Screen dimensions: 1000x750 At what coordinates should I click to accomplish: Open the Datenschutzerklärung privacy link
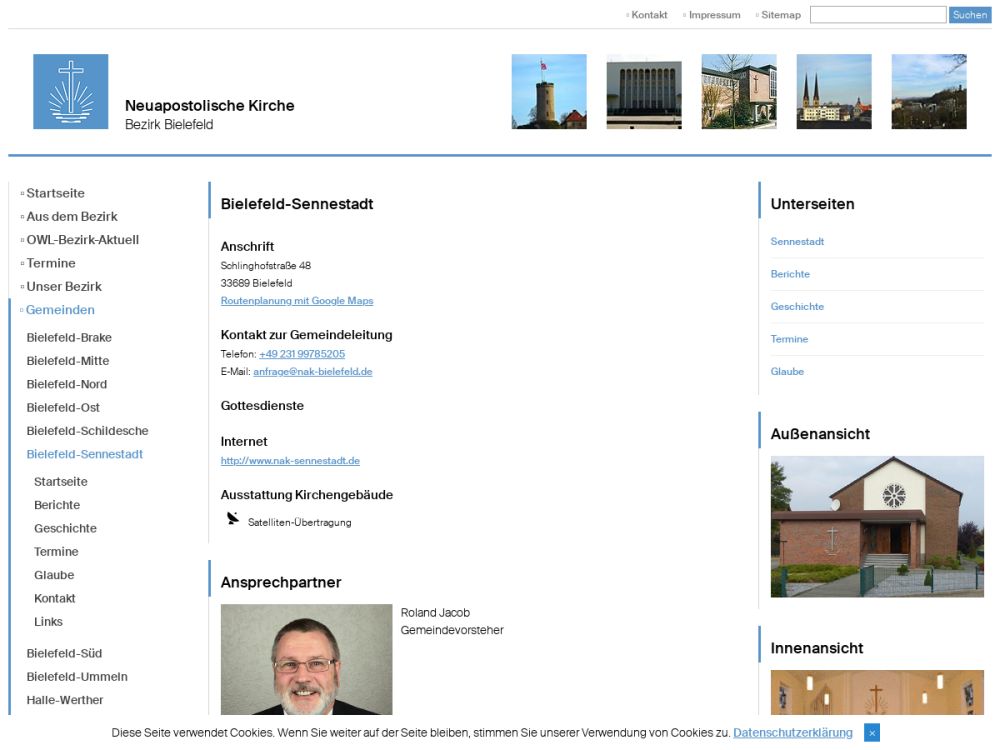[x=792, y=733]
